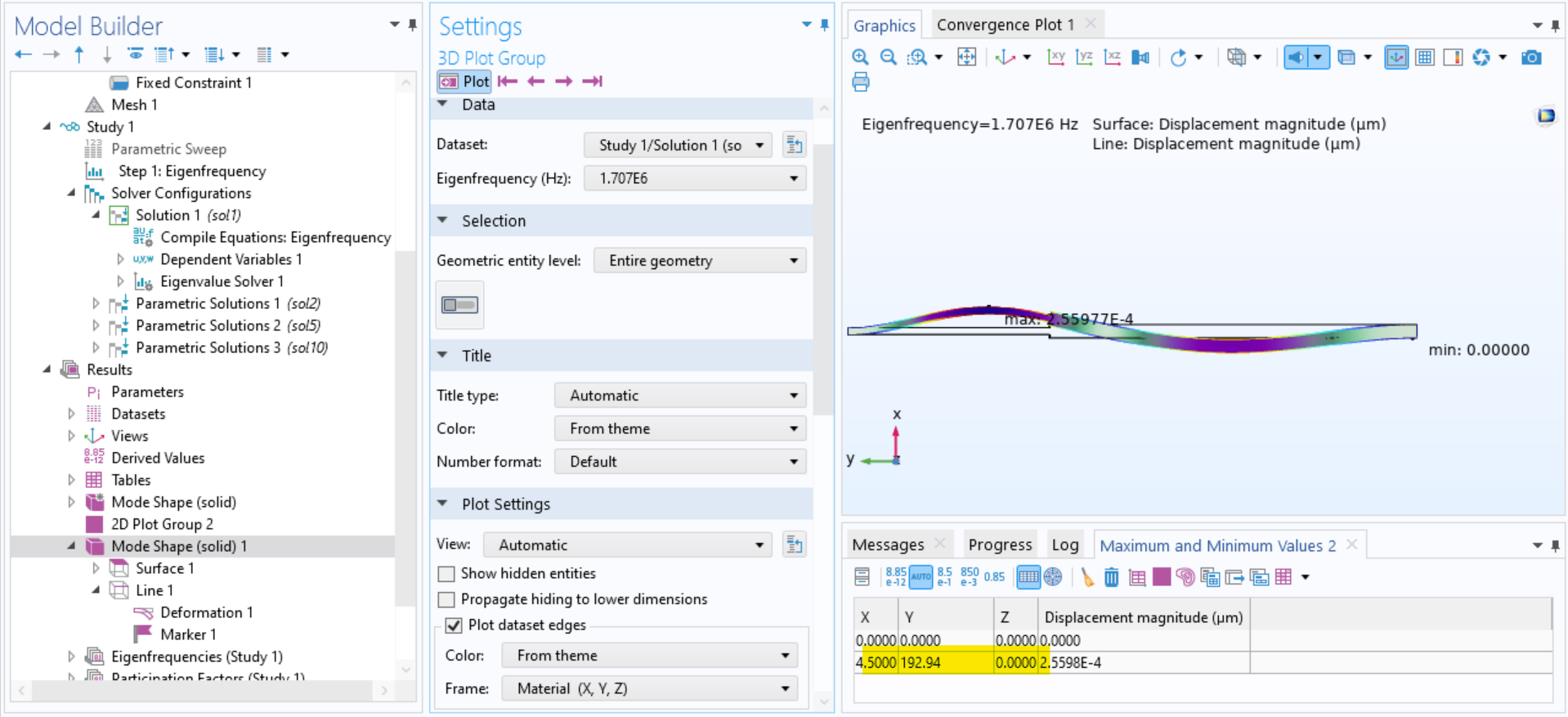Uncheck Plot dataset edges checkbox
This screenshot has width=1568, height=717.
click(x=454, y=625)
